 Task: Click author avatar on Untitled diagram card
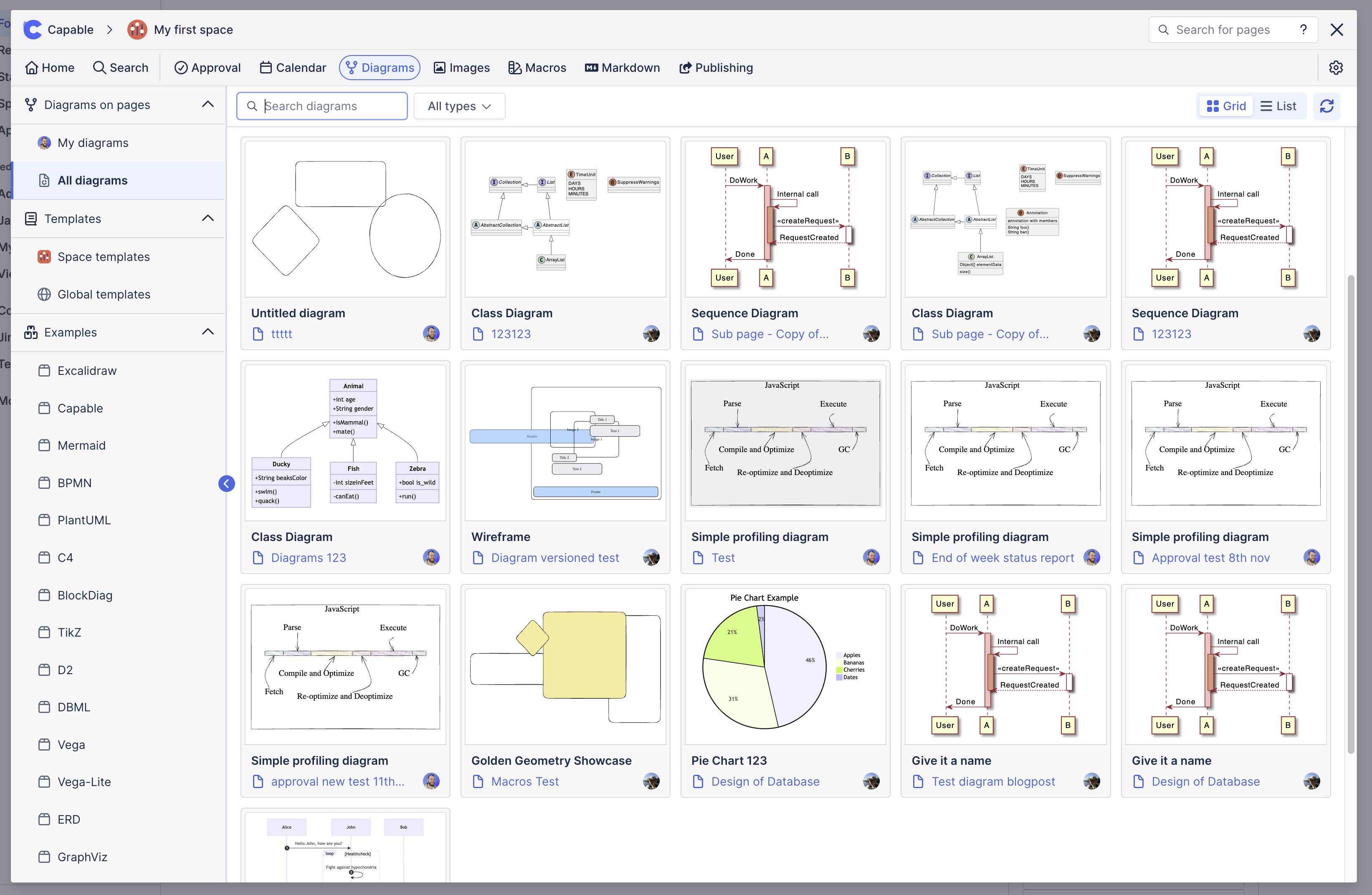(430, 334)
